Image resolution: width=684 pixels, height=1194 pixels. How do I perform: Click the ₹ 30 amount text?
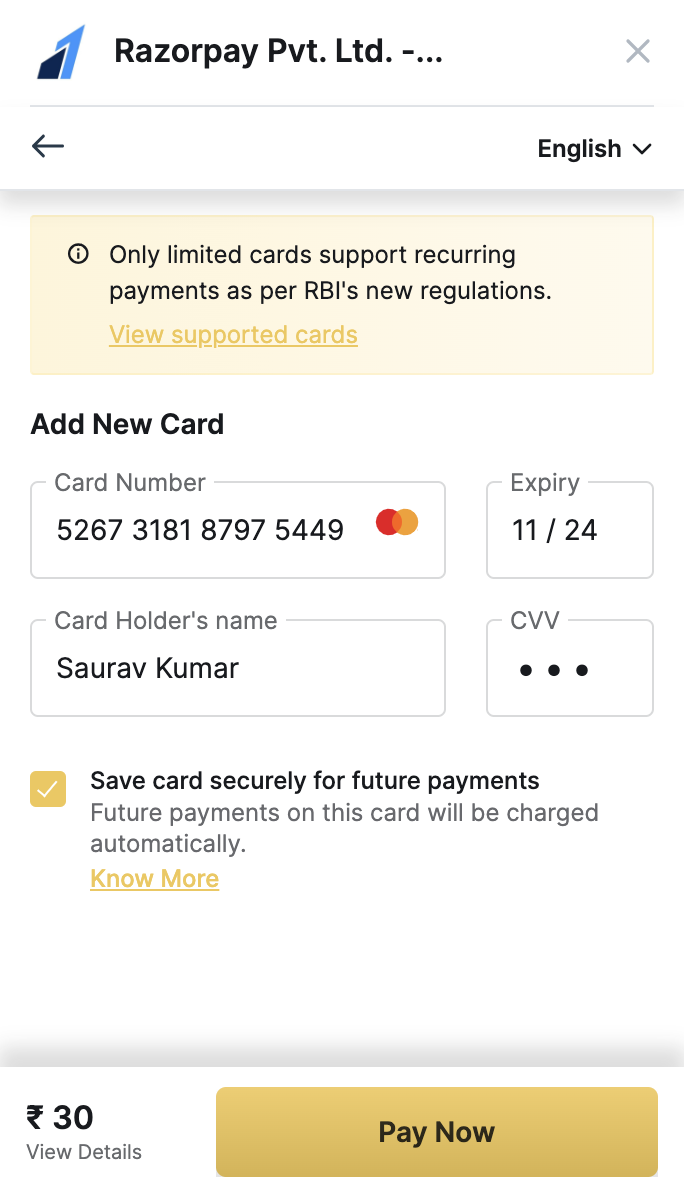coord(60,1117)
